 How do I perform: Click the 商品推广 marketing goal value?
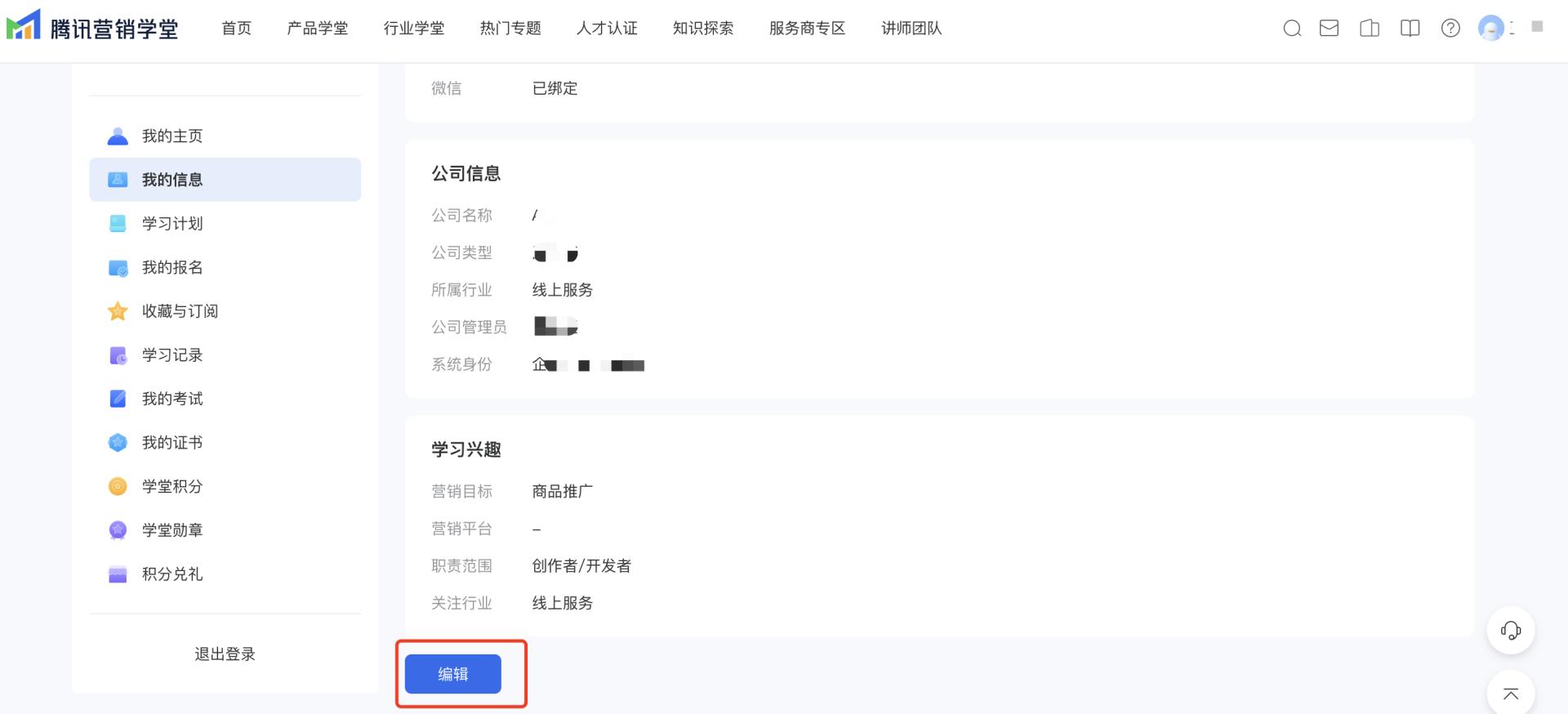click(x=563, y=492)
